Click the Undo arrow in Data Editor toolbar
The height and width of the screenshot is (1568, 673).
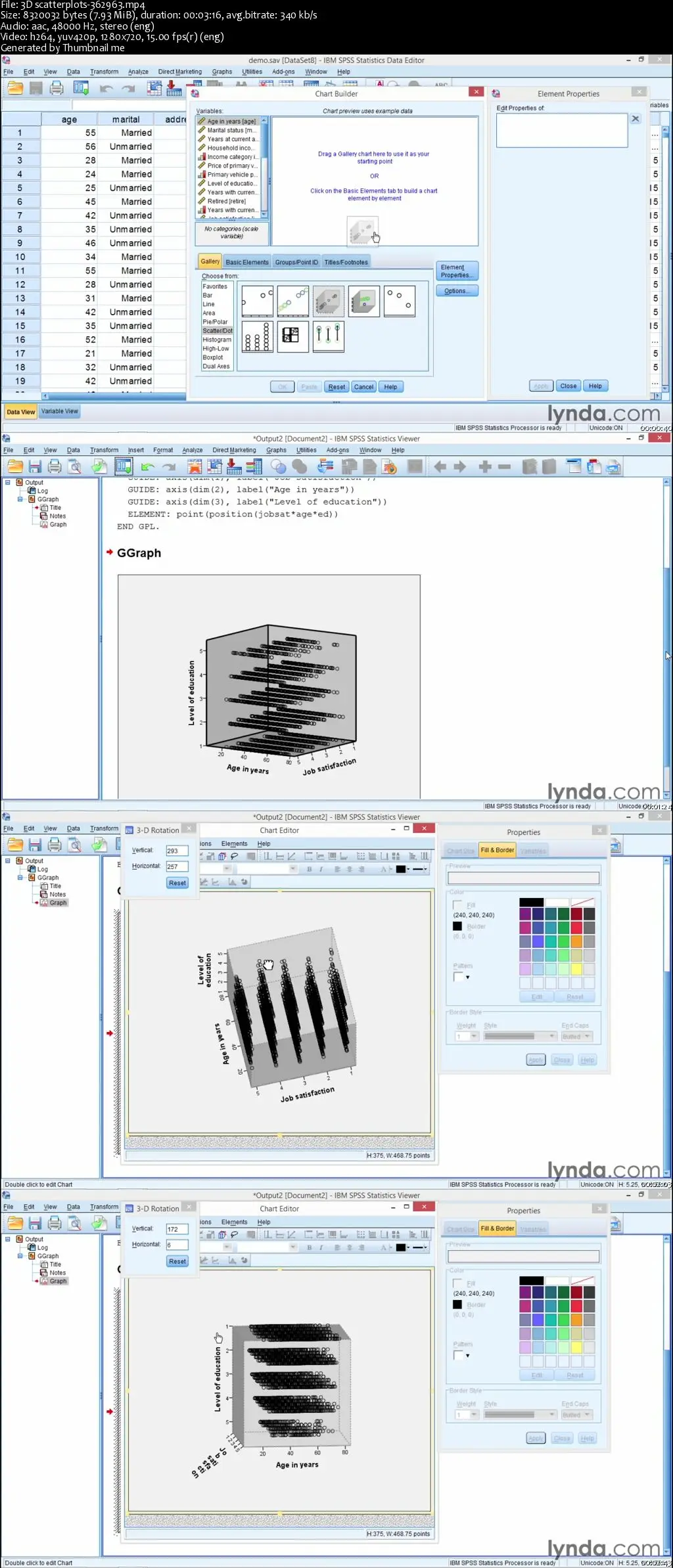pos(106,88)
